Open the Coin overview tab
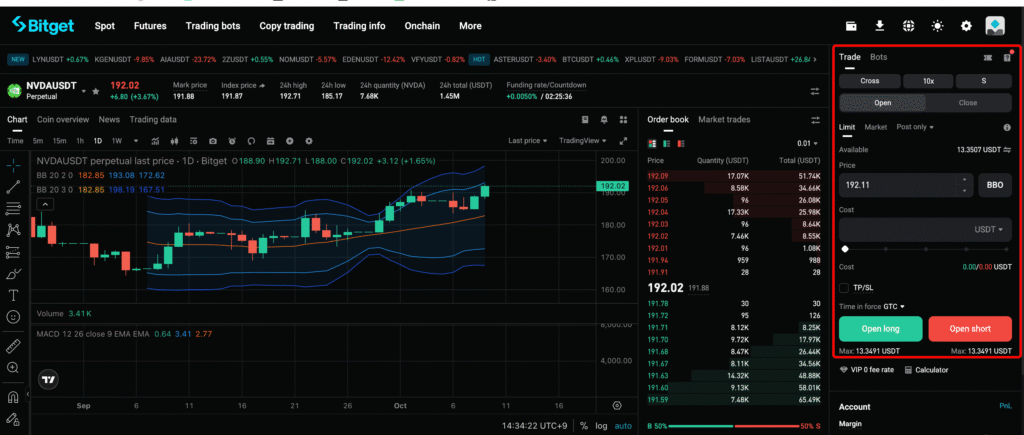The height and width of the screenshot is (435, 1024). (63, 120)
